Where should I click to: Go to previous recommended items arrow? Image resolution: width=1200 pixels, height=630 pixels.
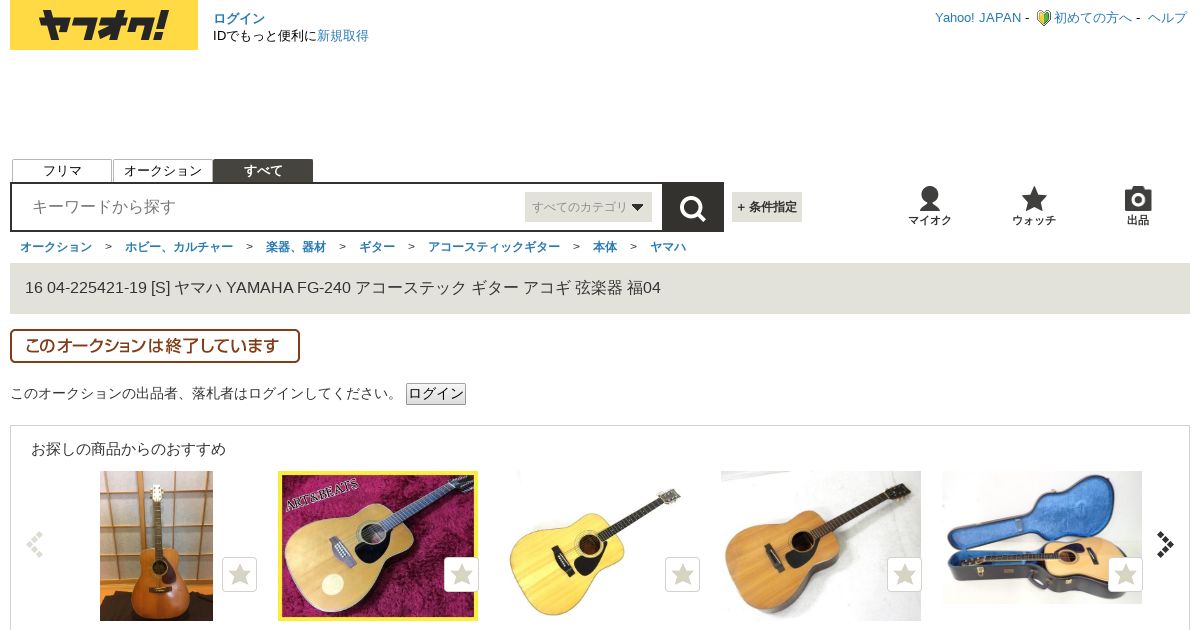pyautogui.click(x=35, y=544)
